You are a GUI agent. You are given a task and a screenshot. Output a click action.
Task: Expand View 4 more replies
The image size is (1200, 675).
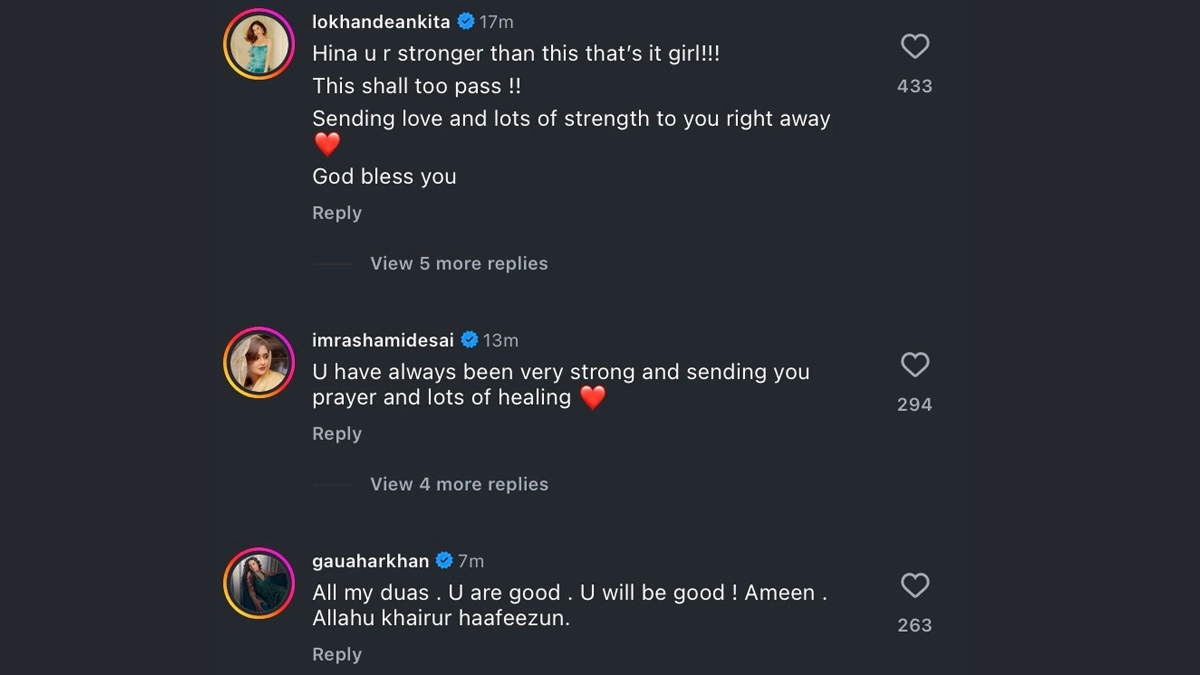click(459, 484)
